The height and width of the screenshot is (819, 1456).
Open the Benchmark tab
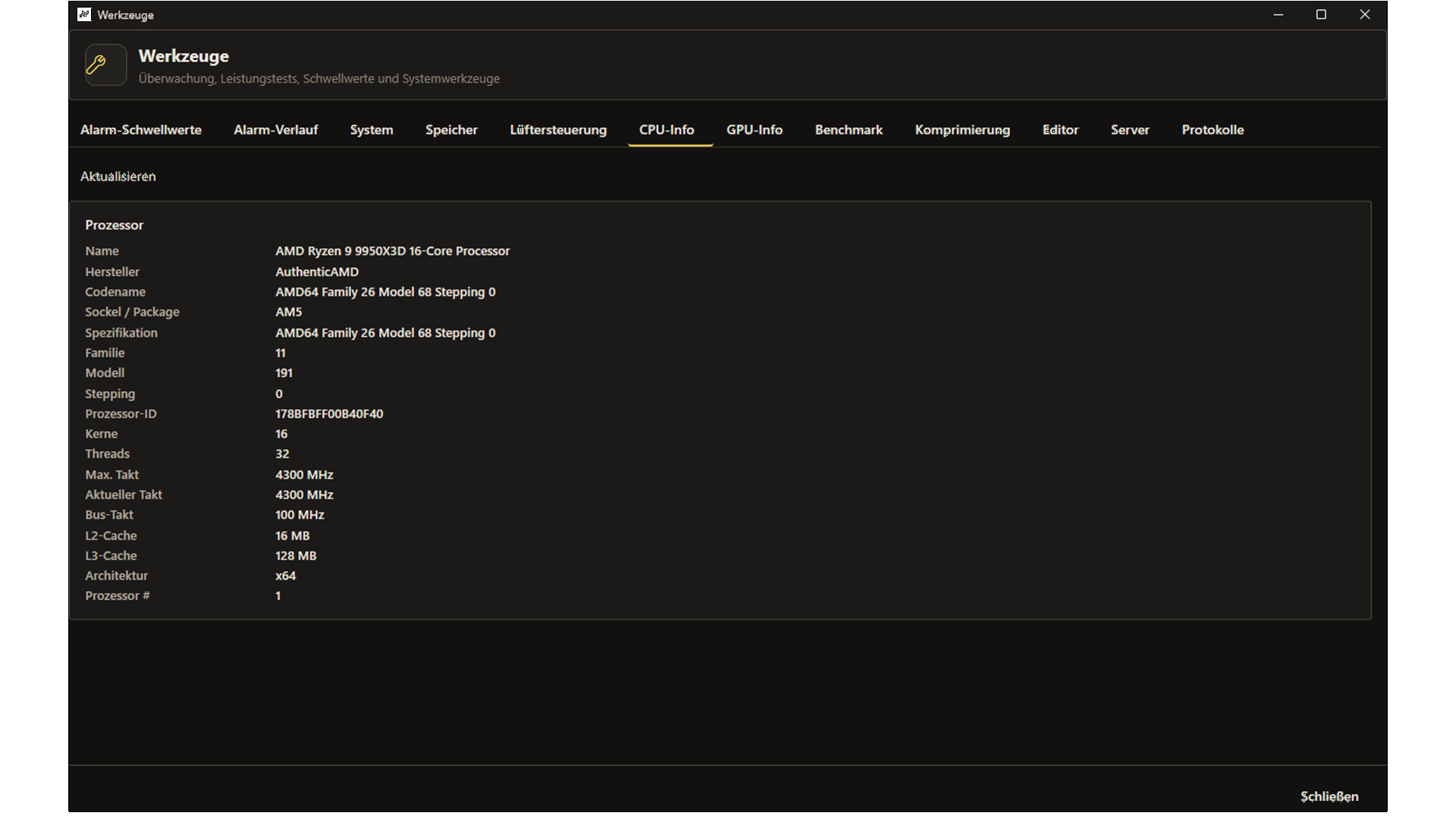pos(849,130)
